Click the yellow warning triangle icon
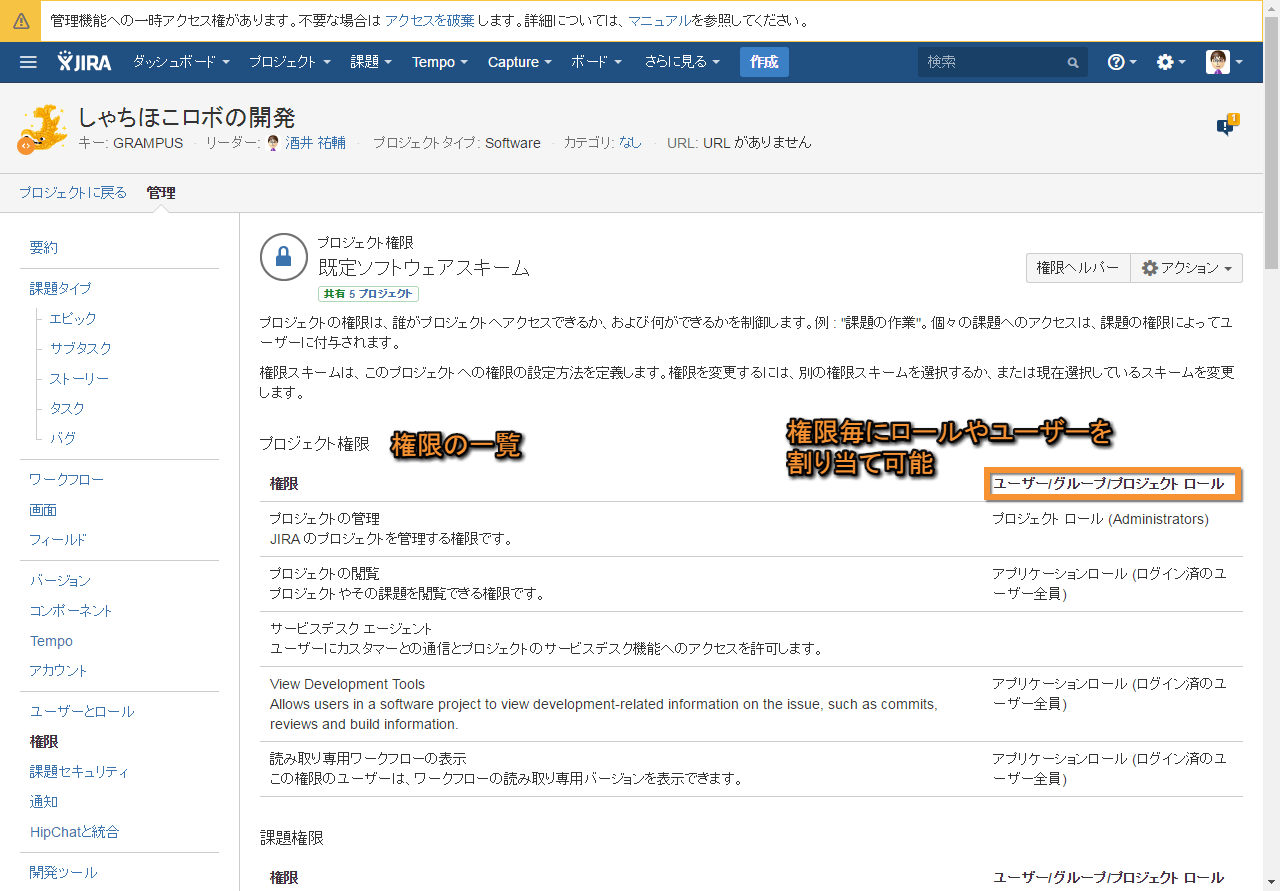Screen dimensions: 1280x891 pyautogui.click(x=20, y=20)
